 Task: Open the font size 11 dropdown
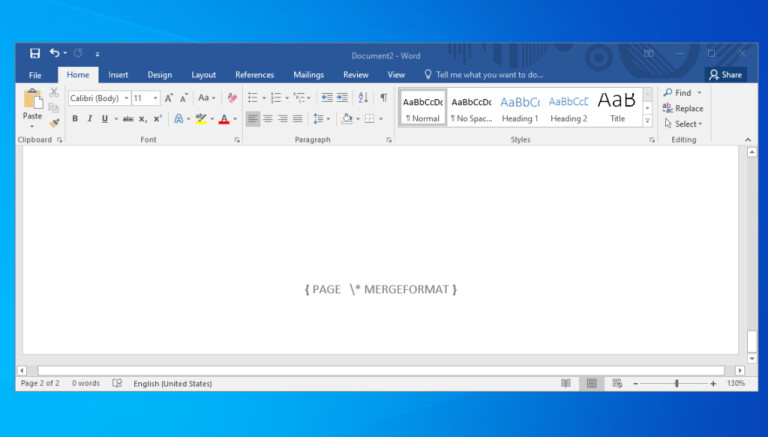pos(146,98)
